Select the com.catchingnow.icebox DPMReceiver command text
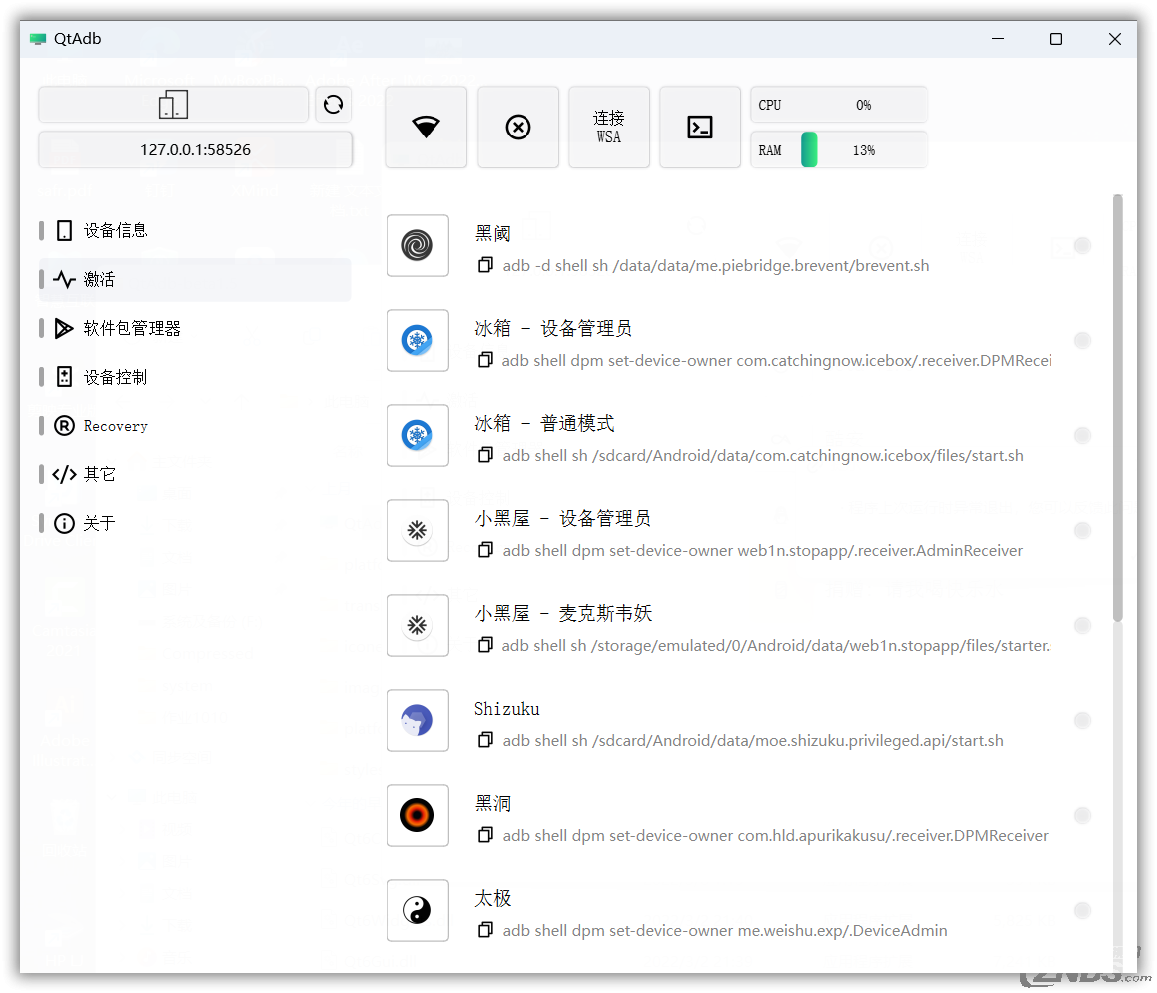1157x993 pixels. (x=777, y=361)
